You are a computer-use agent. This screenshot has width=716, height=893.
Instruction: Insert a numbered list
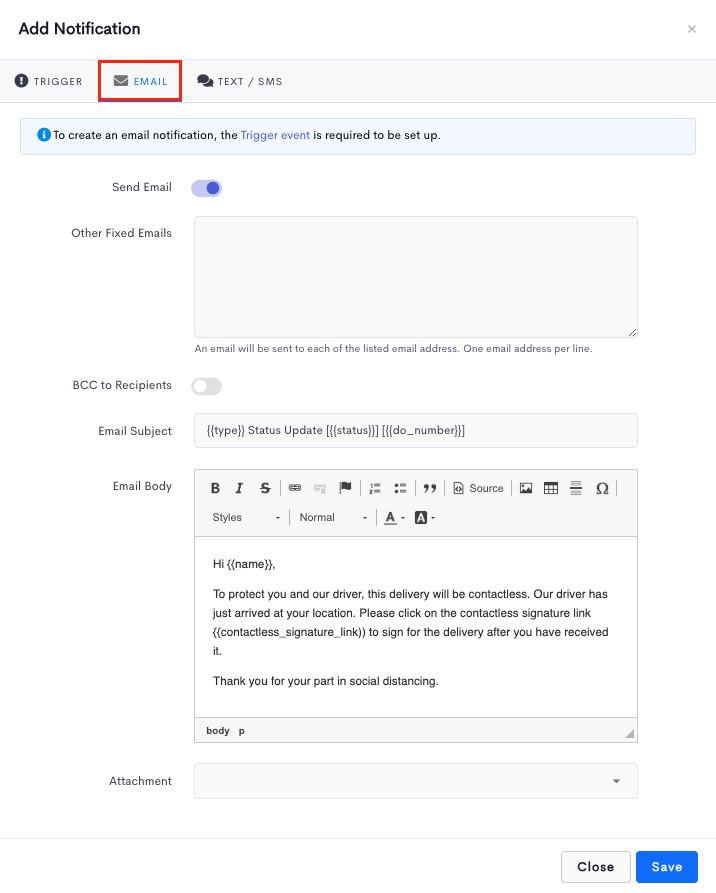tap(375, 488)
